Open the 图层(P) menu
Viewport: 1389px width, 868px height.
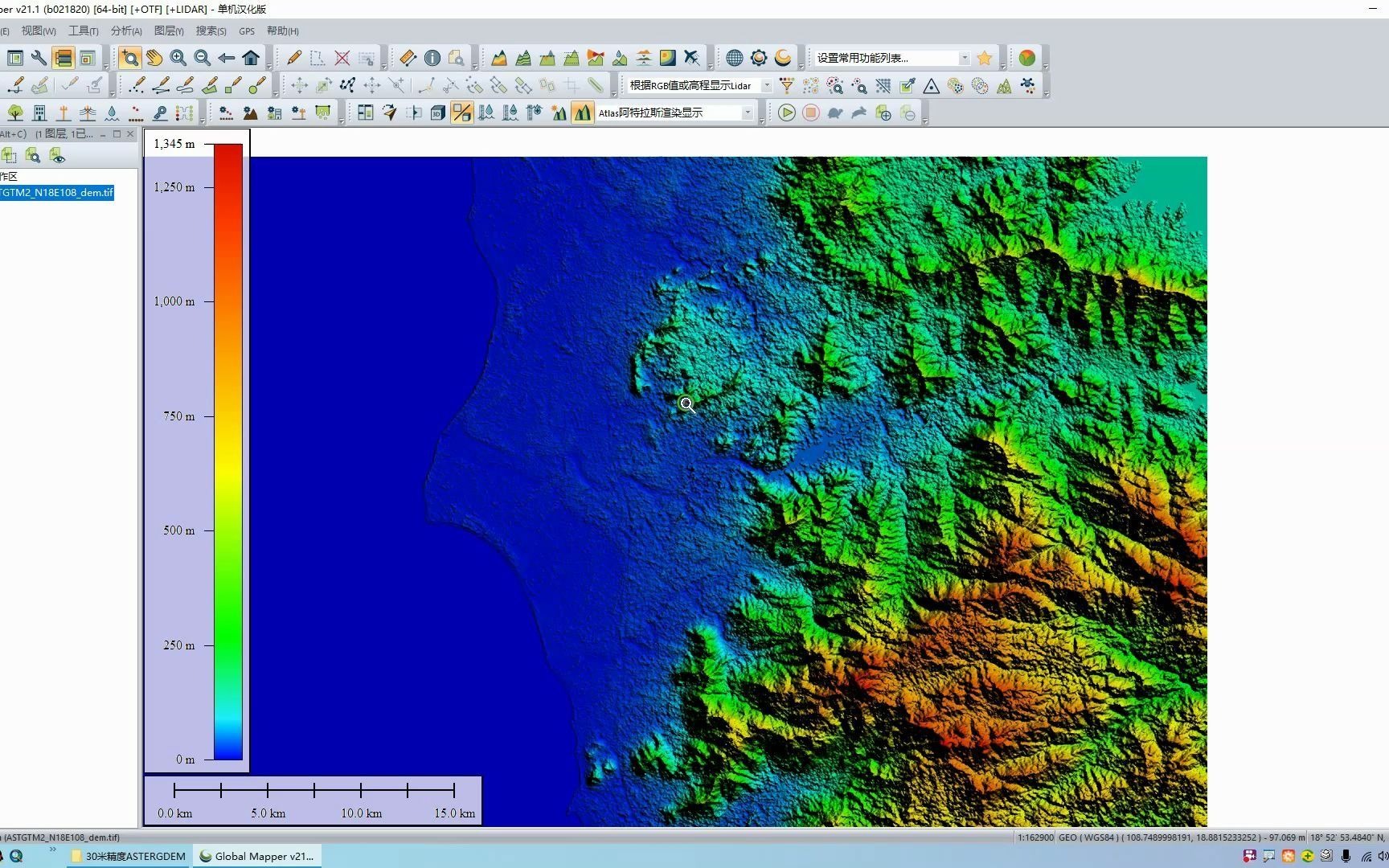pyautogui.click(x=168, y=31)
